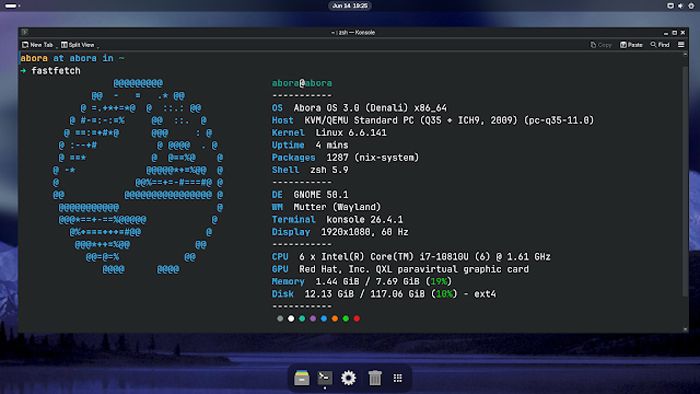The image size is (700, 394).
Task: Click the Copy toolbar button
Action: 601,45
